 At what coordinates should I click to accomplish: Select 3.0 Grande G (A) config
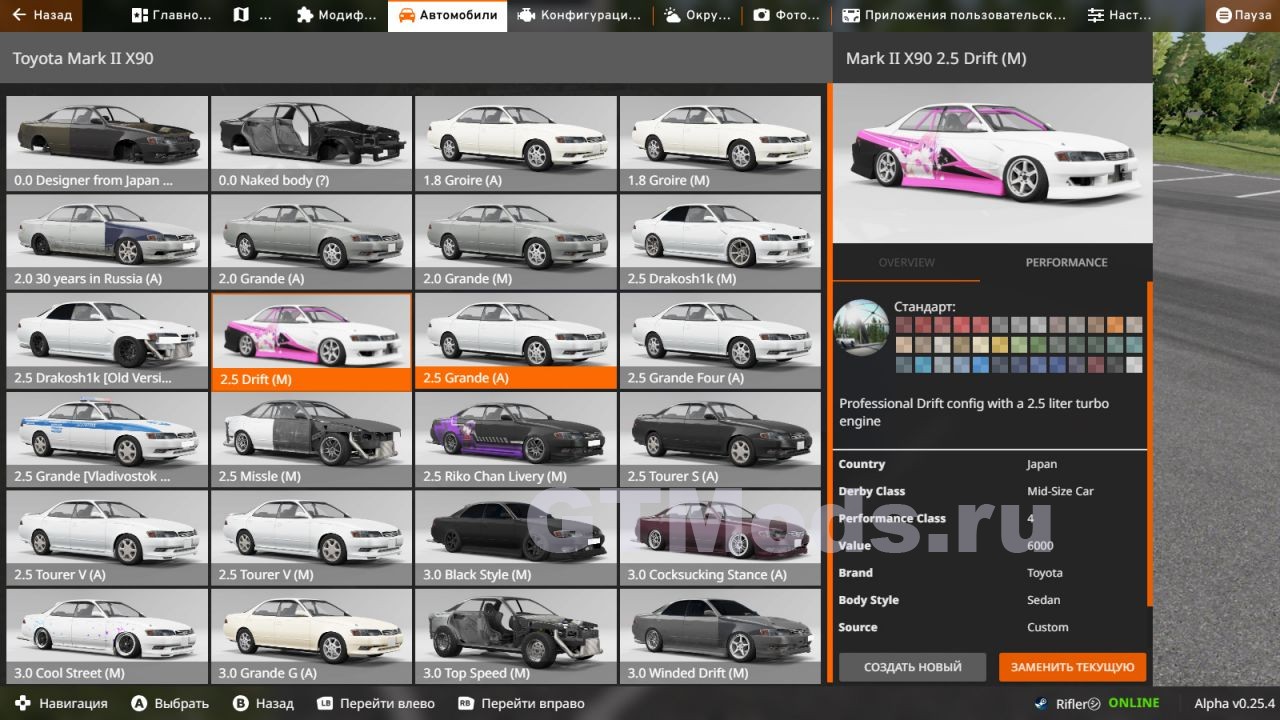tap(311, 636)
